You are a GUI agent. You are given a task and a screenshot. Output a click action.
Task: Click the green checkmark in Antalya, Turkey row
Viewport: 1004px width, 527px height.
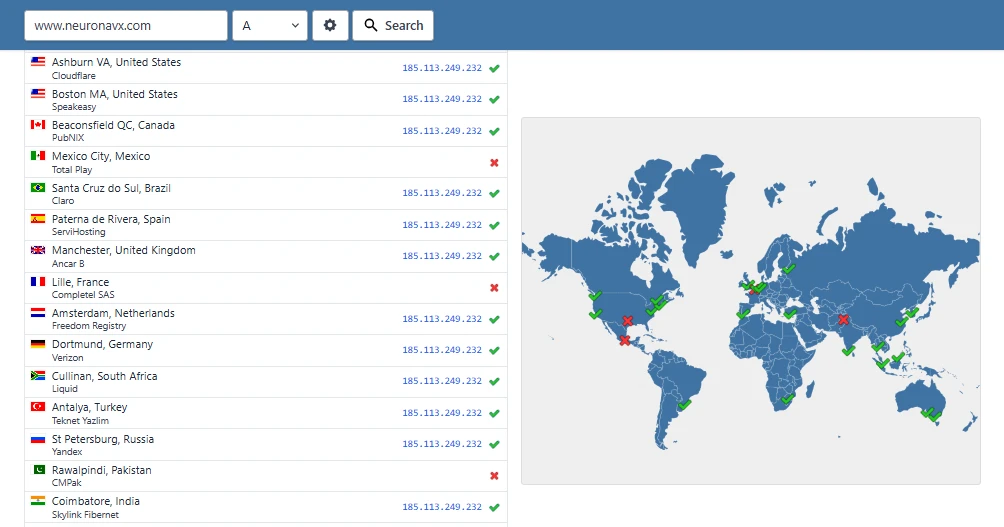point(494,413)
